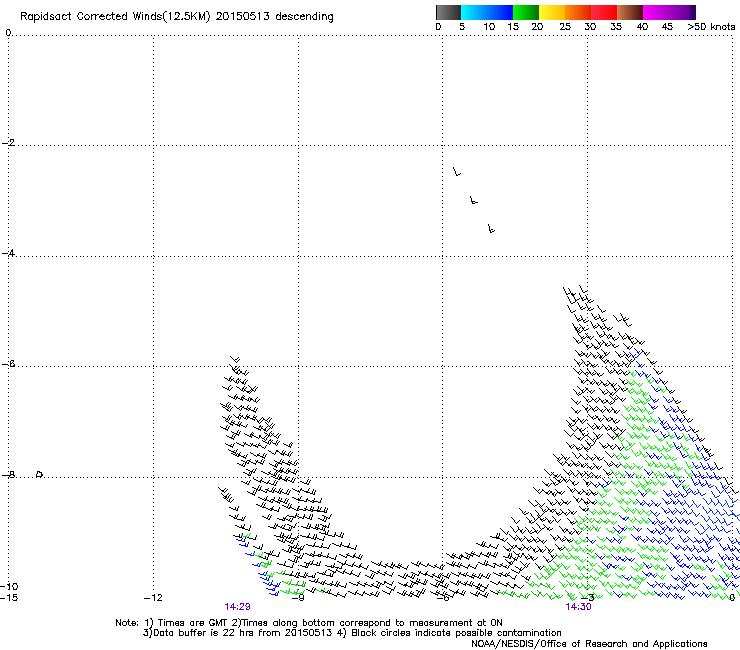This screenshot has height=650, width=740.
Task: Click the green 15-20 knots color swatch
Action: point(526,12)
